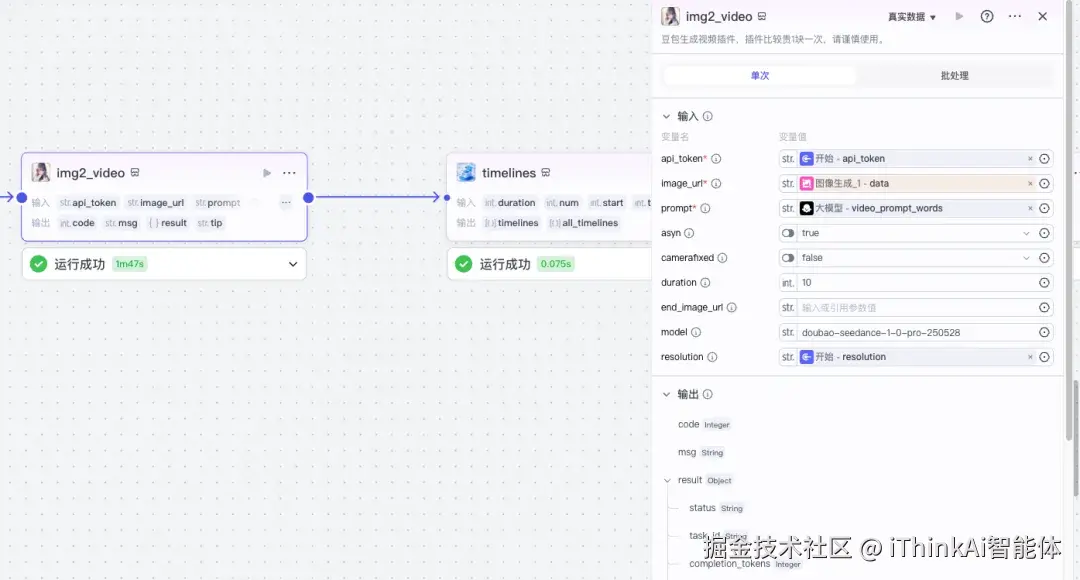The width and height of the screenshot is (1080, 580).
Task: Show info for prompt parameter
Action: click(705, 209)
